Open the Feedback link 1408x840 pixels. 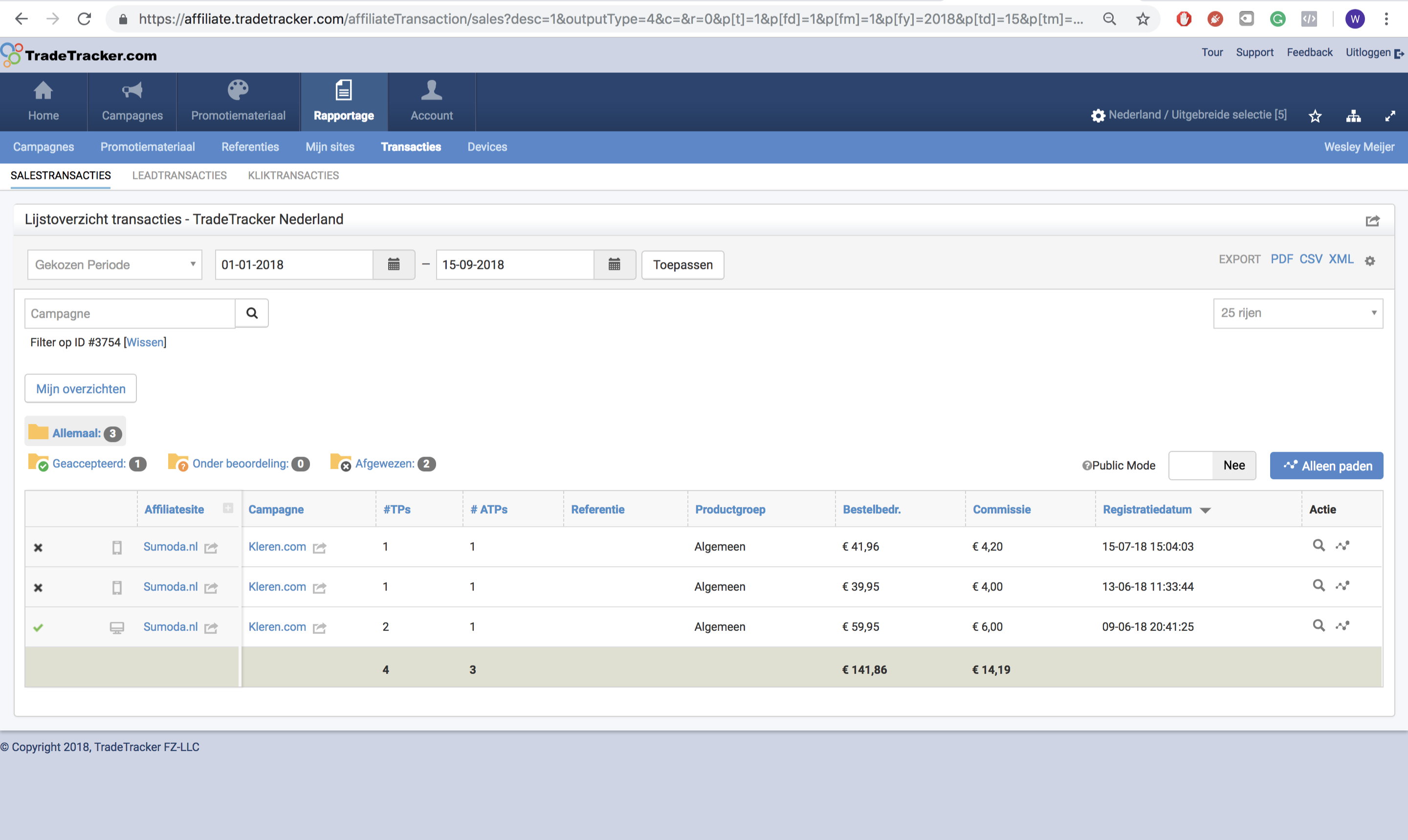(1310, 52)
